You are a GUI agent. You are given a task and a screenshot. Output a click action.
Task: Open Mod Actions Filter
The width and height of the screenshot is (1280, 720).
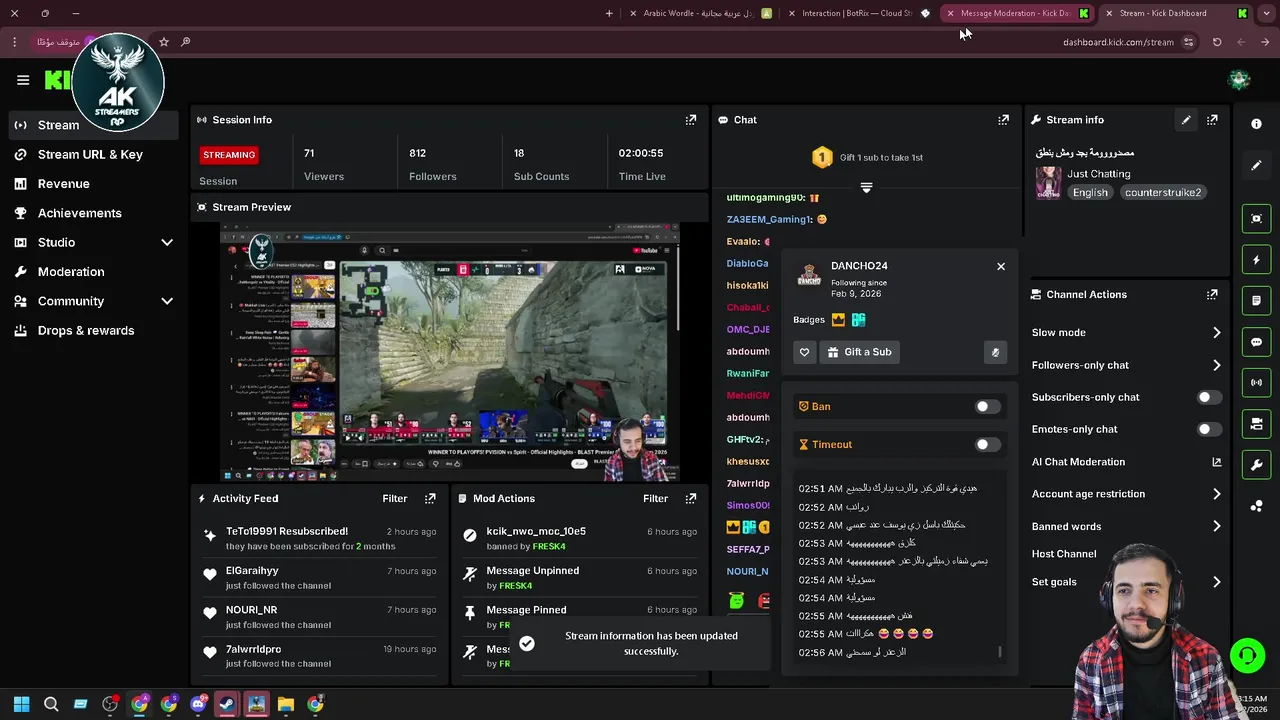(x=655, y=498)
